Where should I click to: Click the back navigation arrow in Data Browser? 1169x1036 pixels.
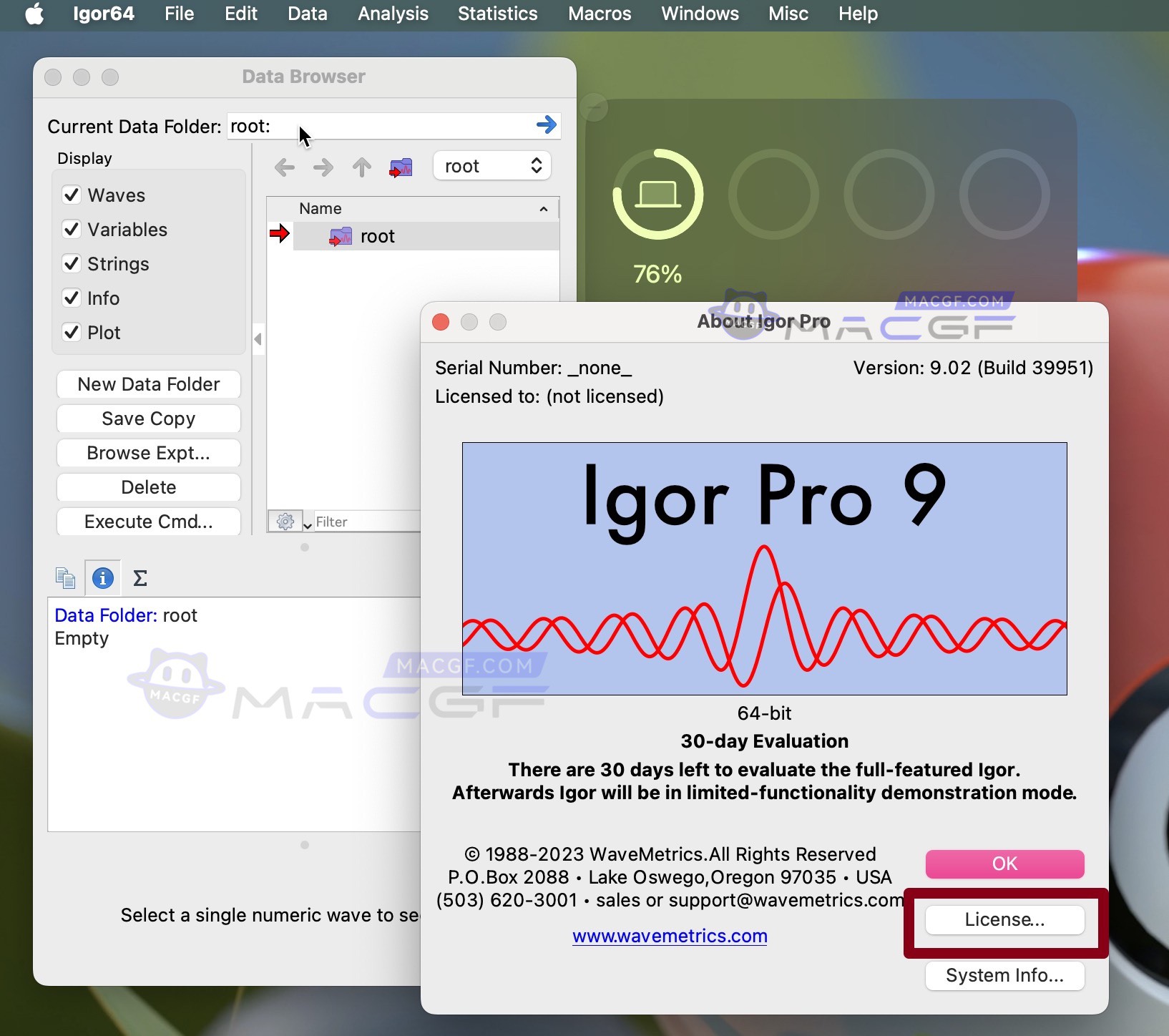pyautogui.click(x=283, y=167)
